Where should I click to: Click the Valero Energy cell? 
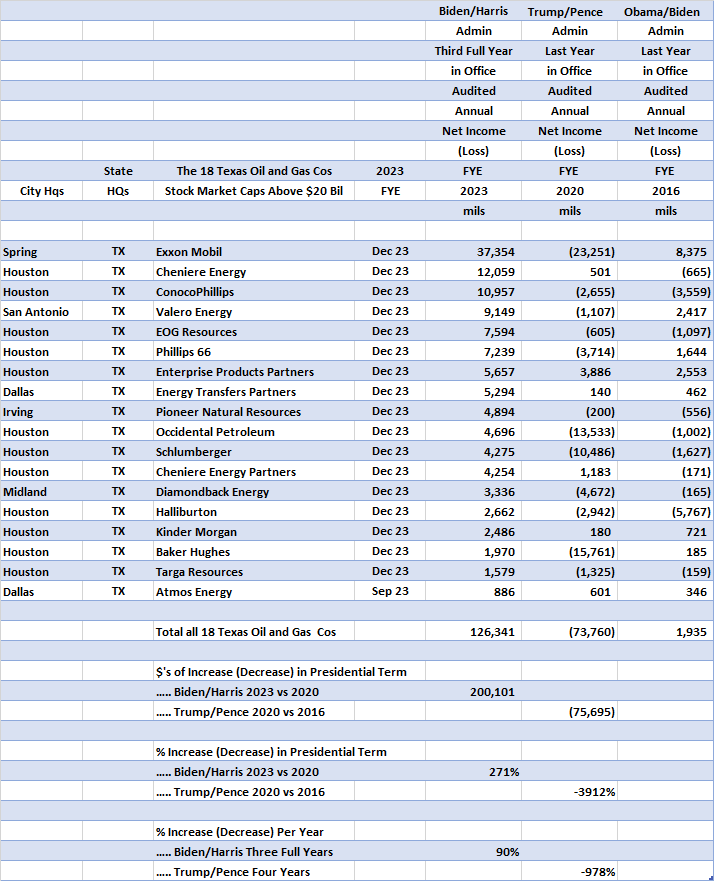254,311
